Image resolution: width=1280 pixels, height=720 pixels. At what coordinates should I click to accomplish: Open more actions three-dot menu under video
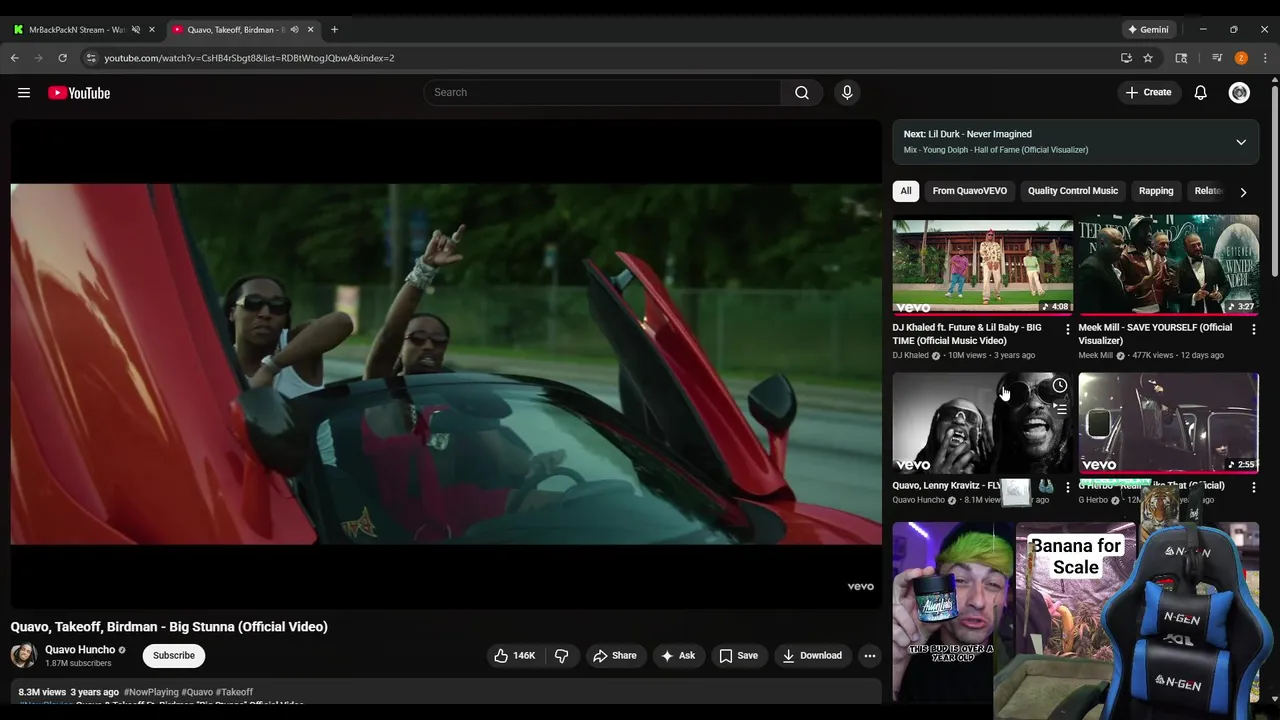(870, 656)
